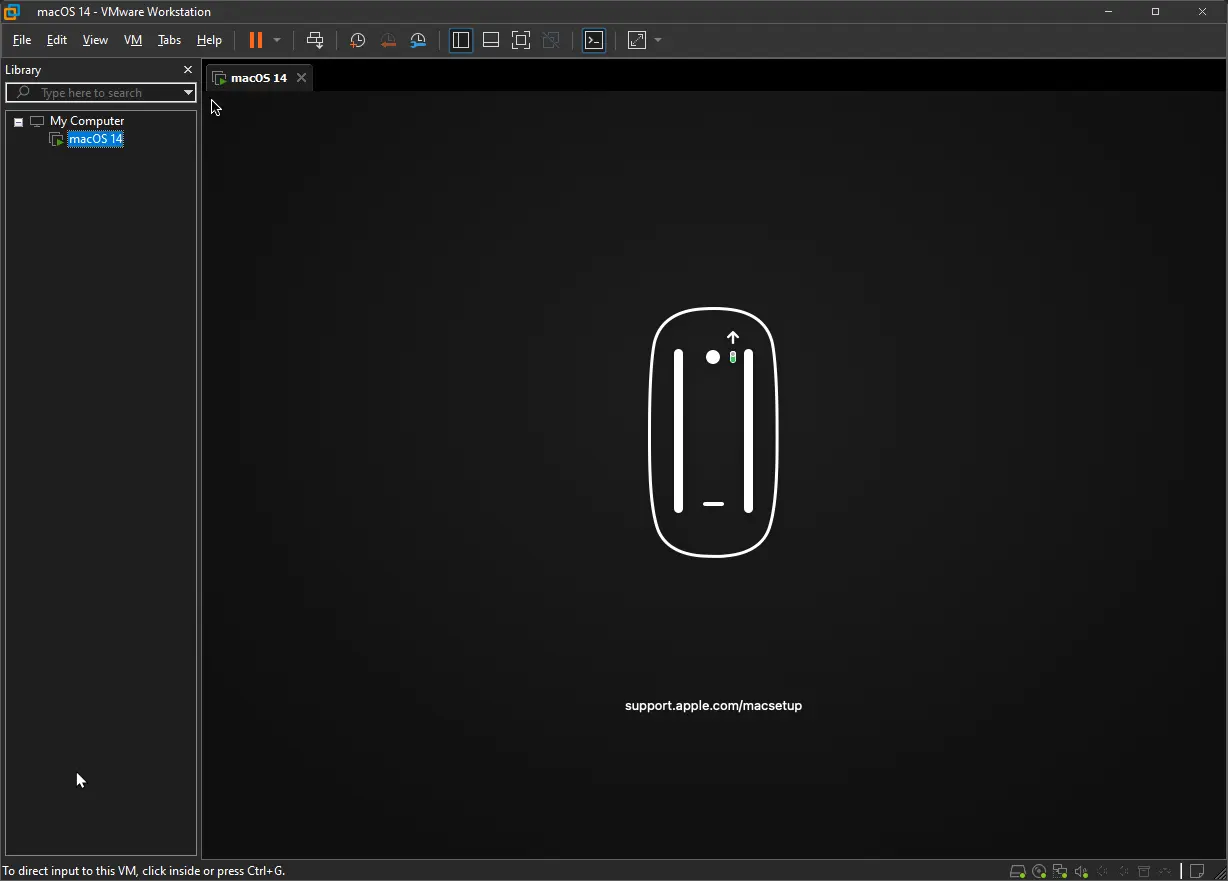The image size is (1228, 881).
Task: Select macOS 14 in the library tree
Action: (96, 139)
